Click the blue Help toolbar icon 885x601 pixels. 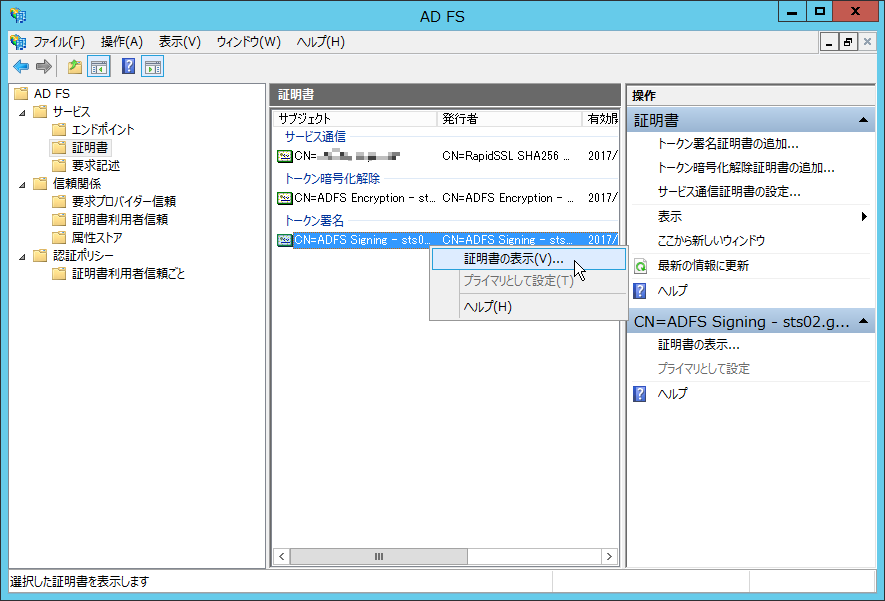[129, 67]
